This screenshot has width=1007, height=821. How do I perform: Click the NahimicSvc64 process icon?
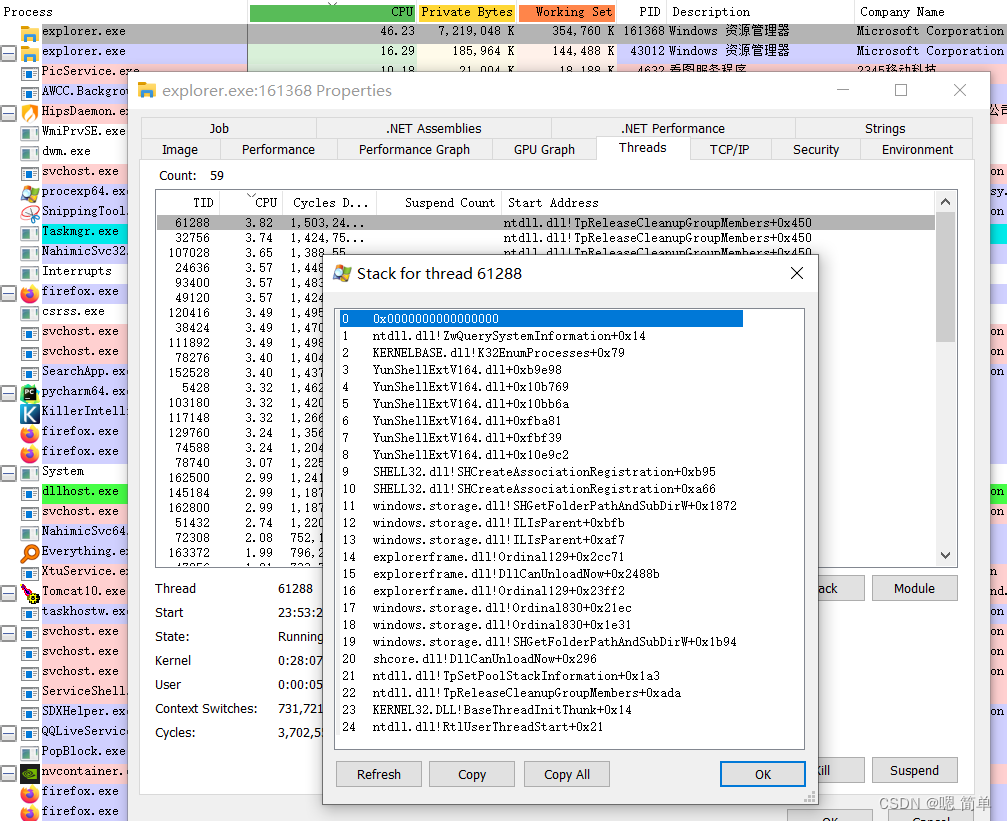(x=30, y=532)
